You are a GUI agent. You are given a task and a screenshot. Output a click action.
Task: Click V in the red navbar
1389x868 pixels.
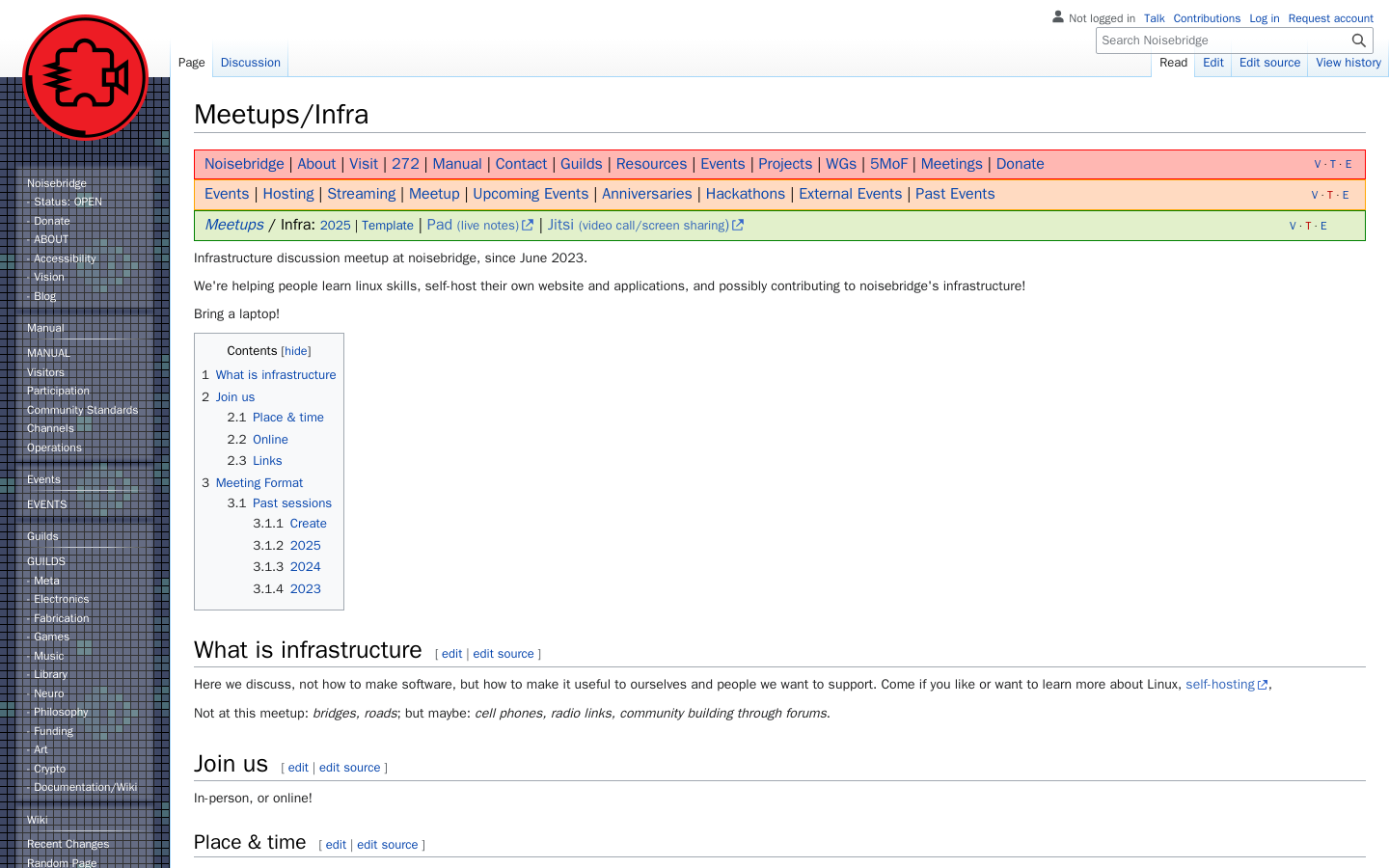pos(1318,165)
